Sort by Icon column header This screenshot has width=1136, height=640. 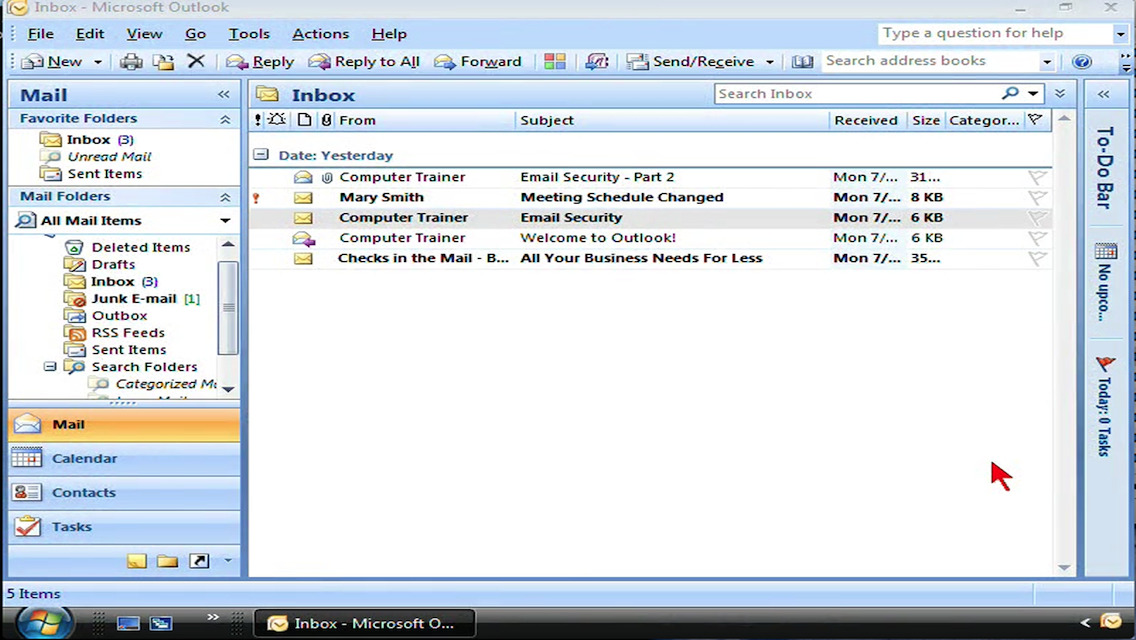coord(304,120)
